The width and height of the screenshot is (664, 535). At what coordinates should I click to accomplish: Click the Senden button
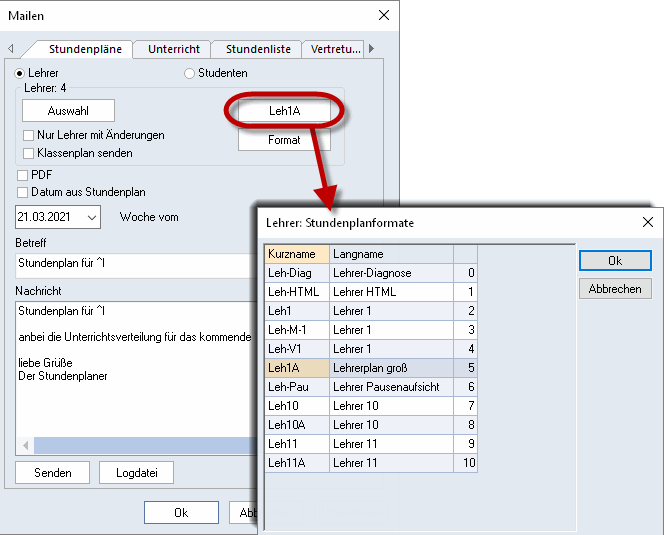click(53, 473)
